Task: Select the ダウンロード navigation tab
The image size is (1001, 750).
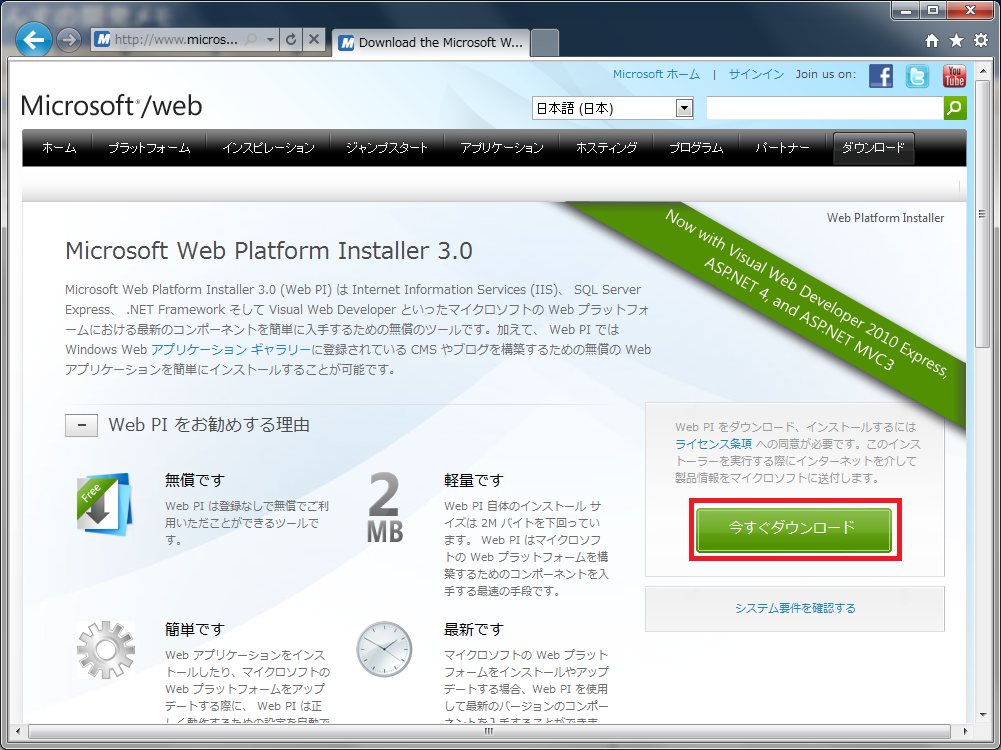Action: point(873,147)
